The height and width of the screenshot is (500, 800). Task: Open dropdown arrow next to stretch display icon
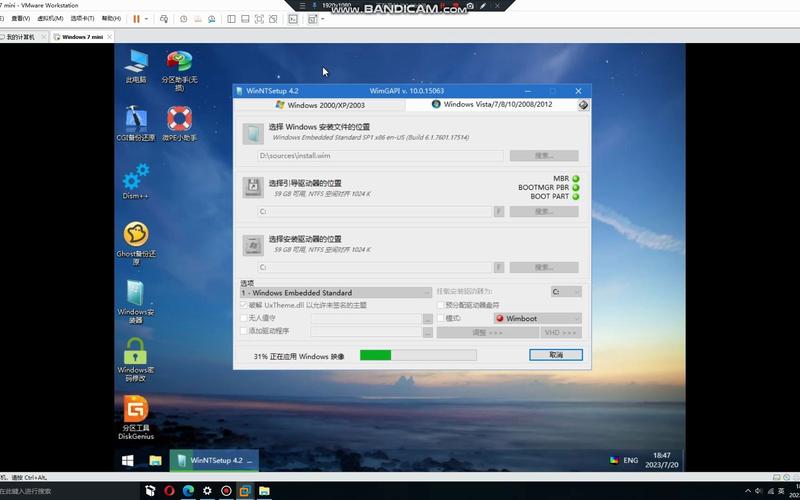pos(322,19)
